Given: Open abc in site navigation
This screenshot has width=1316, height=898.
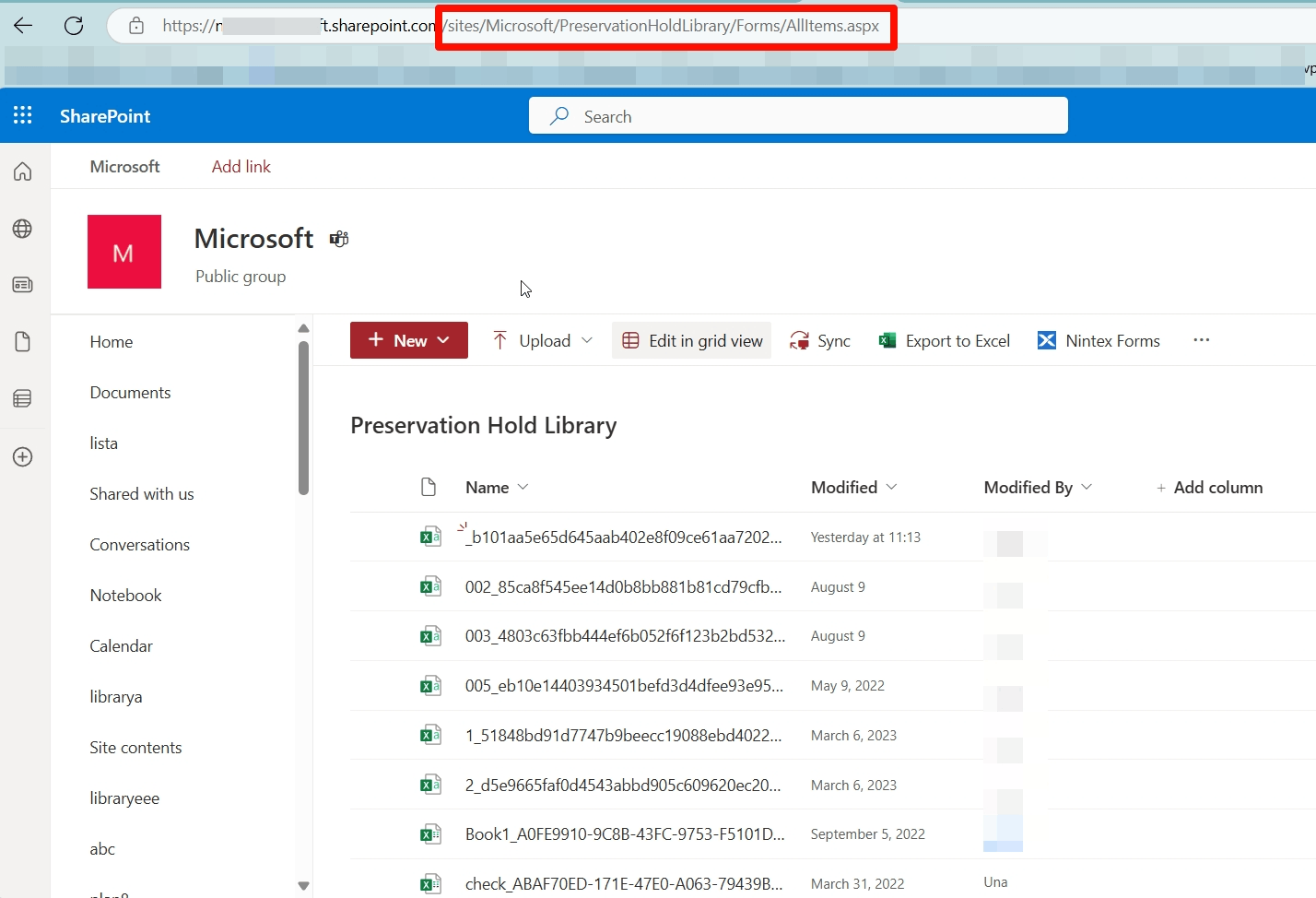Looking at the screenshot, I should click(x=102, y=849).
